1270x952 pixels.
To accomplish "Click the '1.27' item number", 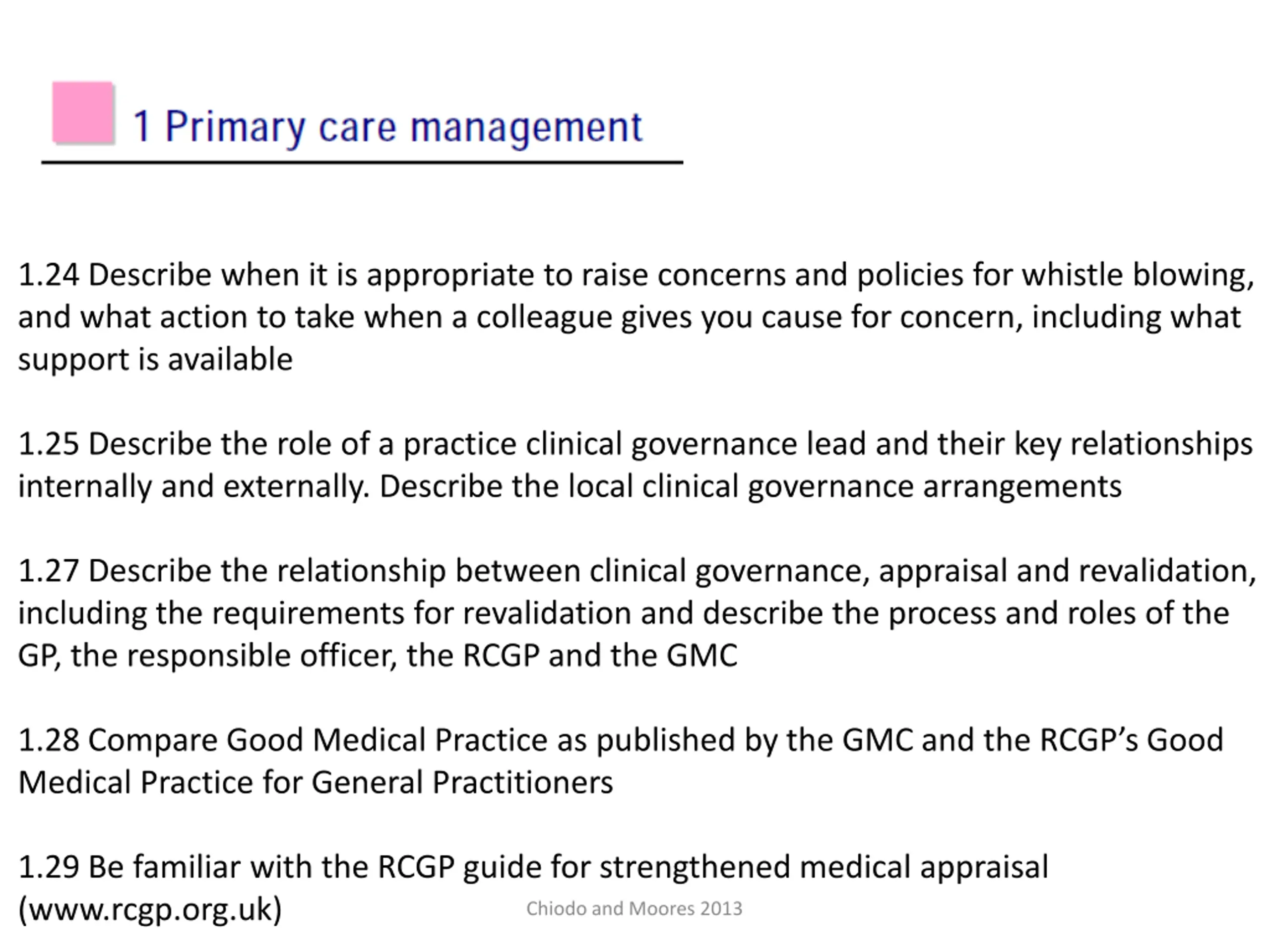I will [x=49, y=571].
